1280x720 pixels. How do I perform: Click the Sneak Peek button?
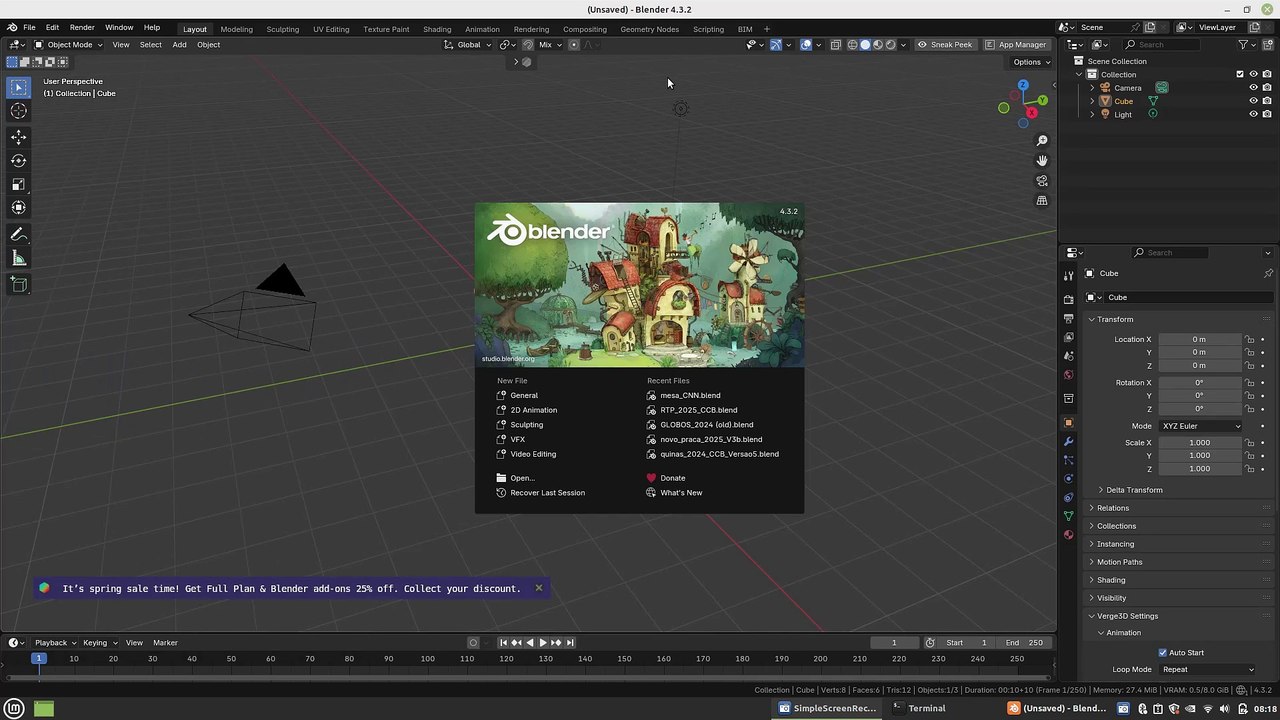pos(944,44)
